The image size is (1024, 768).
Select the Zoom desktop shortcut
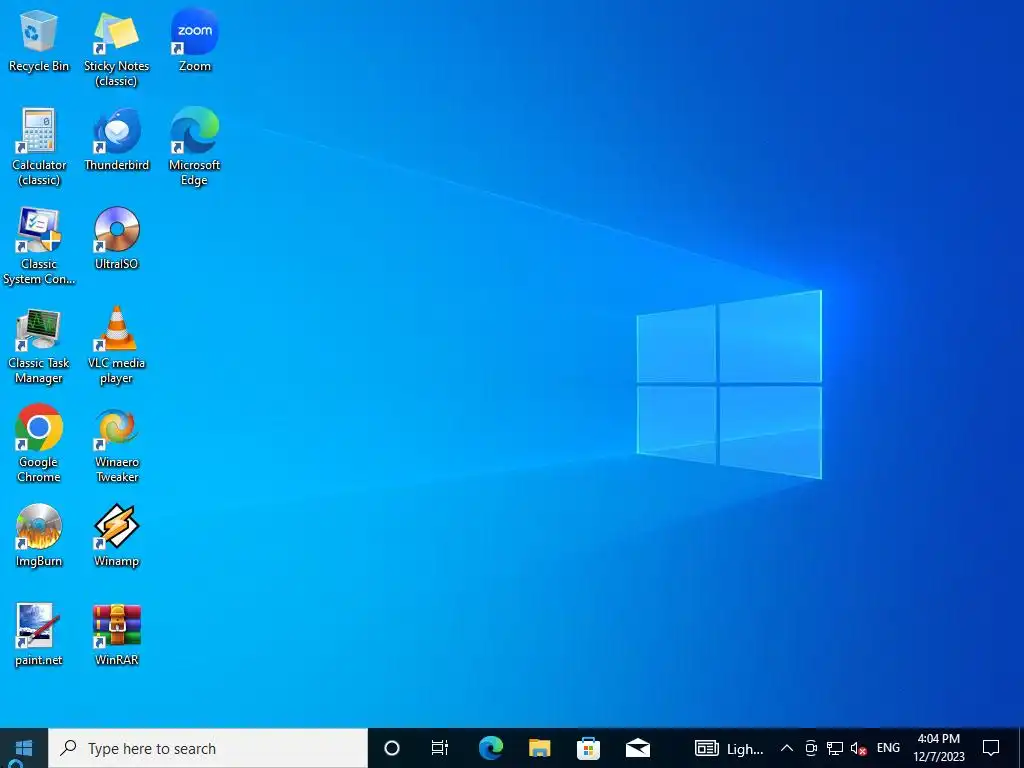[195, 40]
